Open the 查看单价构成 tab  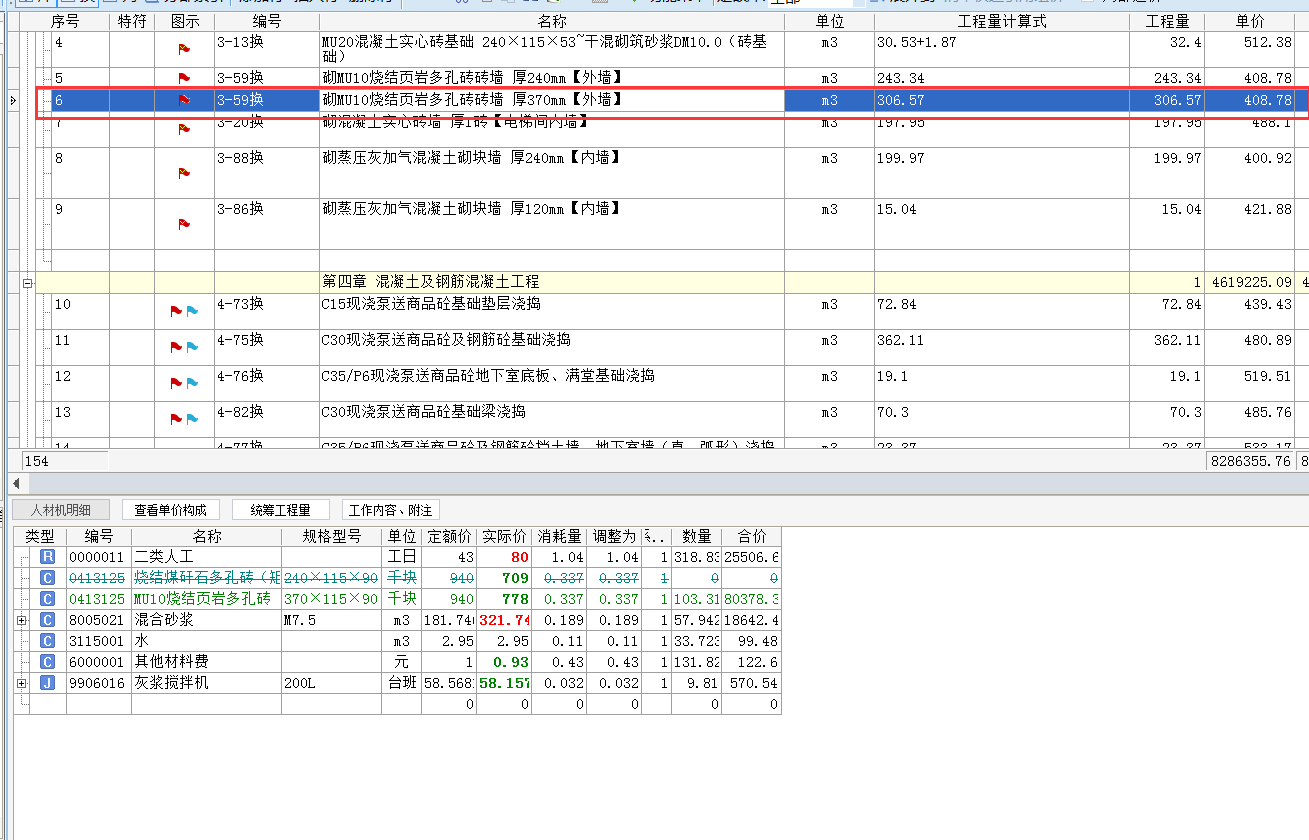(171, 510)
